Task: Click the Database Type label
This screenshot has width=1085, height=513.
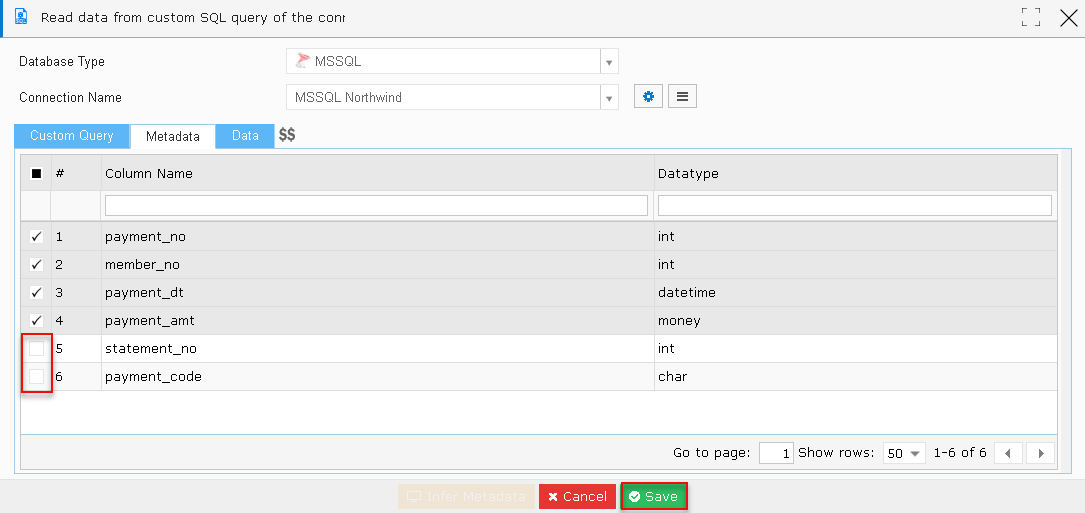Action: tap(62, 62)
